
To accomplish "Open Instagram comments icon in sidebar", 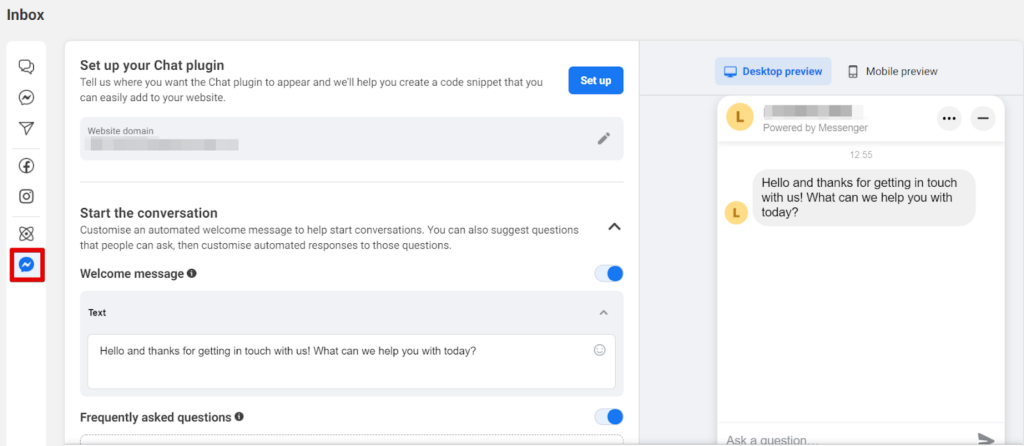I will point(27,196).
